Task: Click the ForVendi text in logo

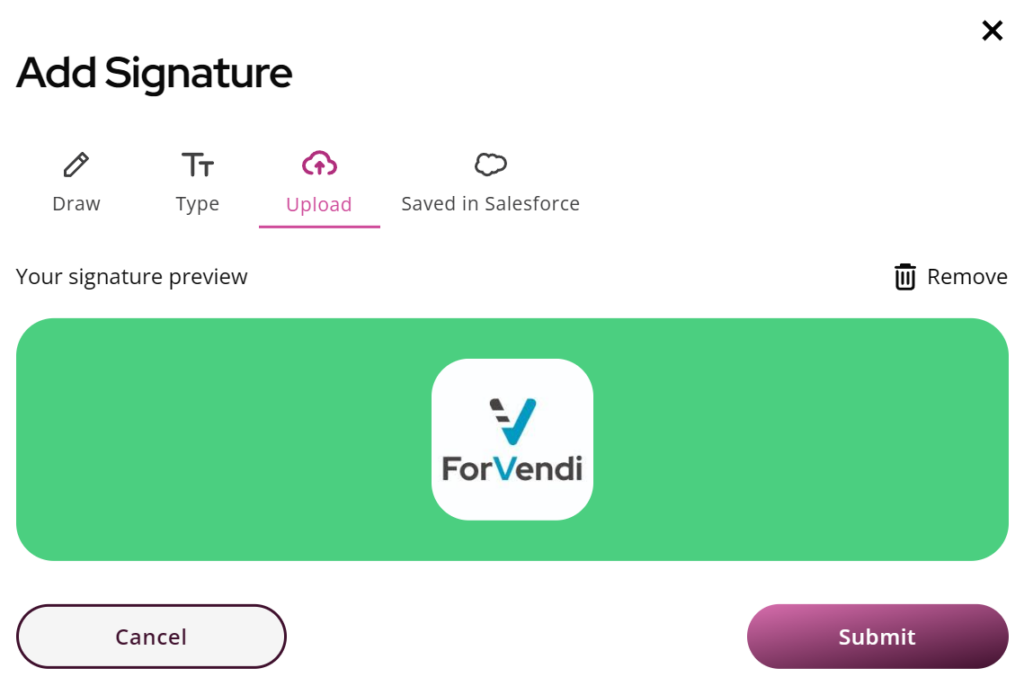Action: (x=512, y=469)
